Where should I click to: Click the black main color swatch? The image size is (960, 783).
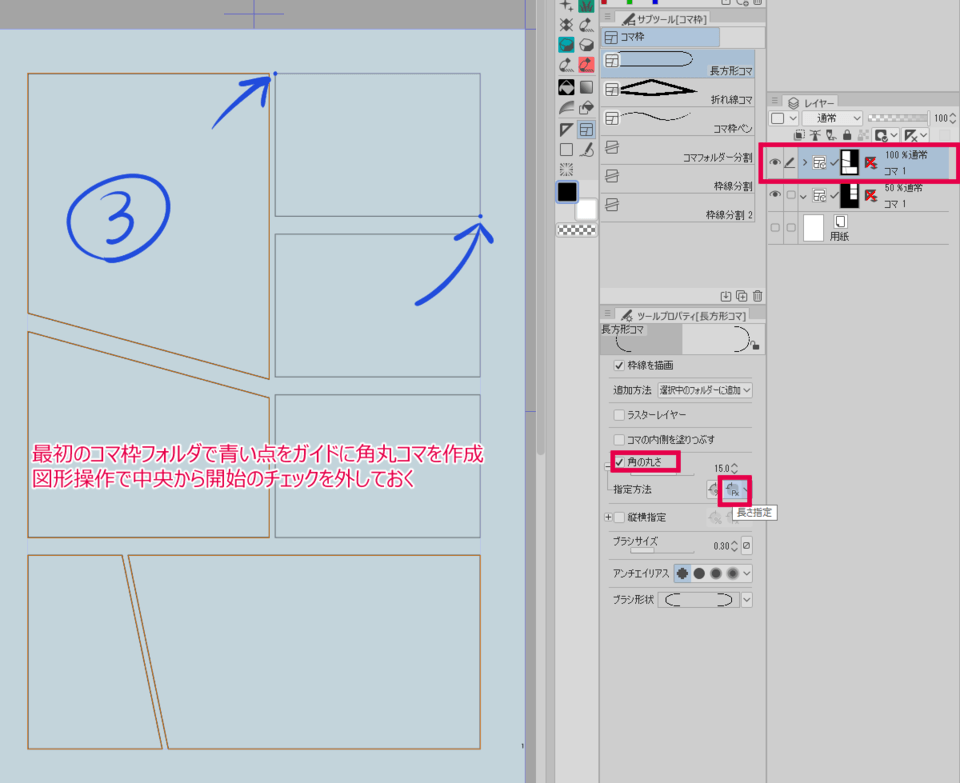point(567,191)
